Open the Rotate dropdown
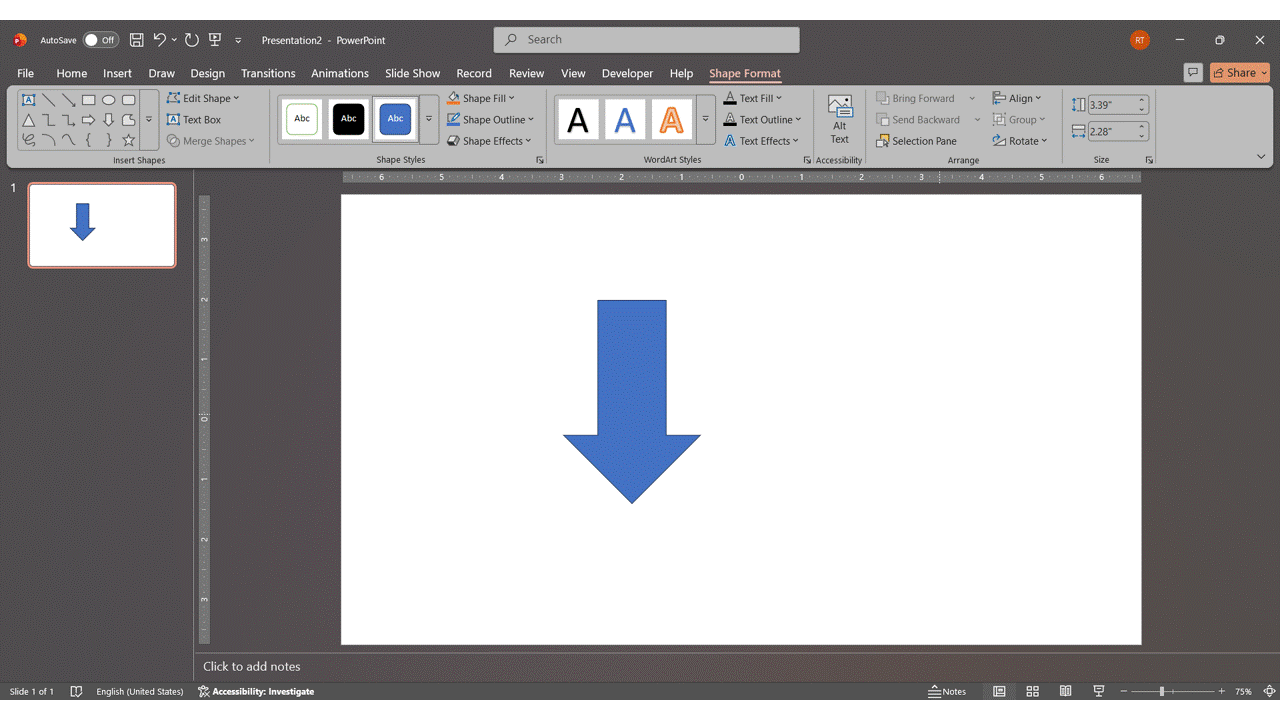The width and height of the screenshot is (1280, 720). (1020, 141)
